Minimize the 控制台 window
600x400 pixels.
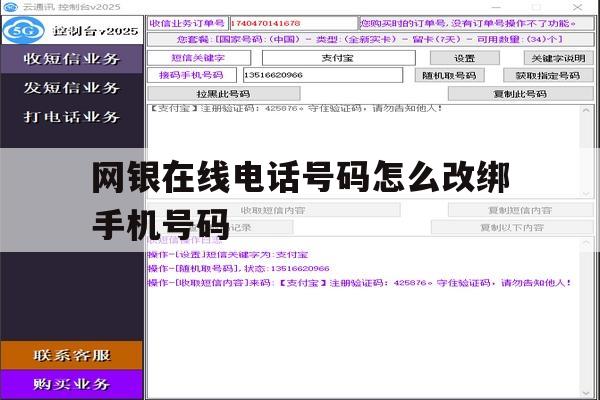point(496,7)
